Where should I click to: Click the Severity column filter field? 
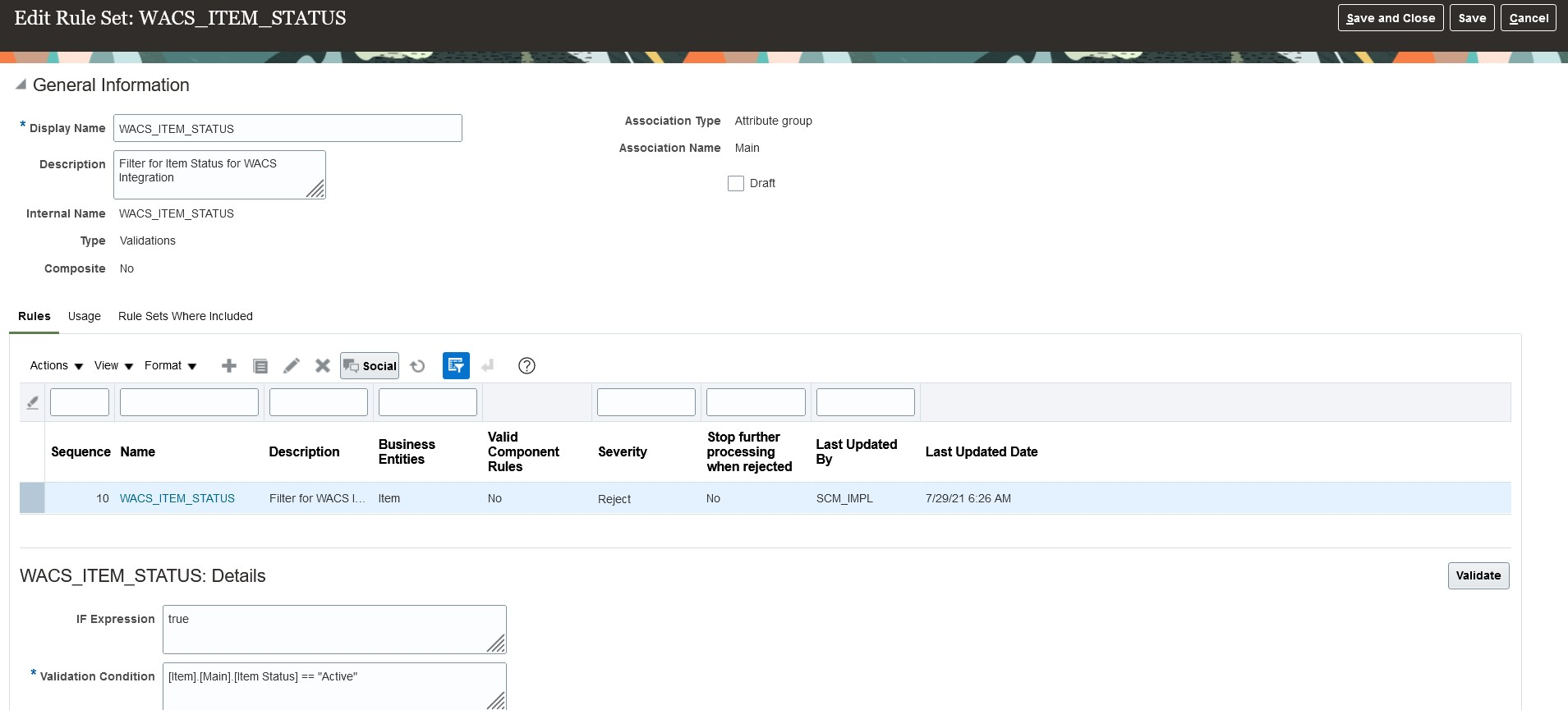click(646, 402)
